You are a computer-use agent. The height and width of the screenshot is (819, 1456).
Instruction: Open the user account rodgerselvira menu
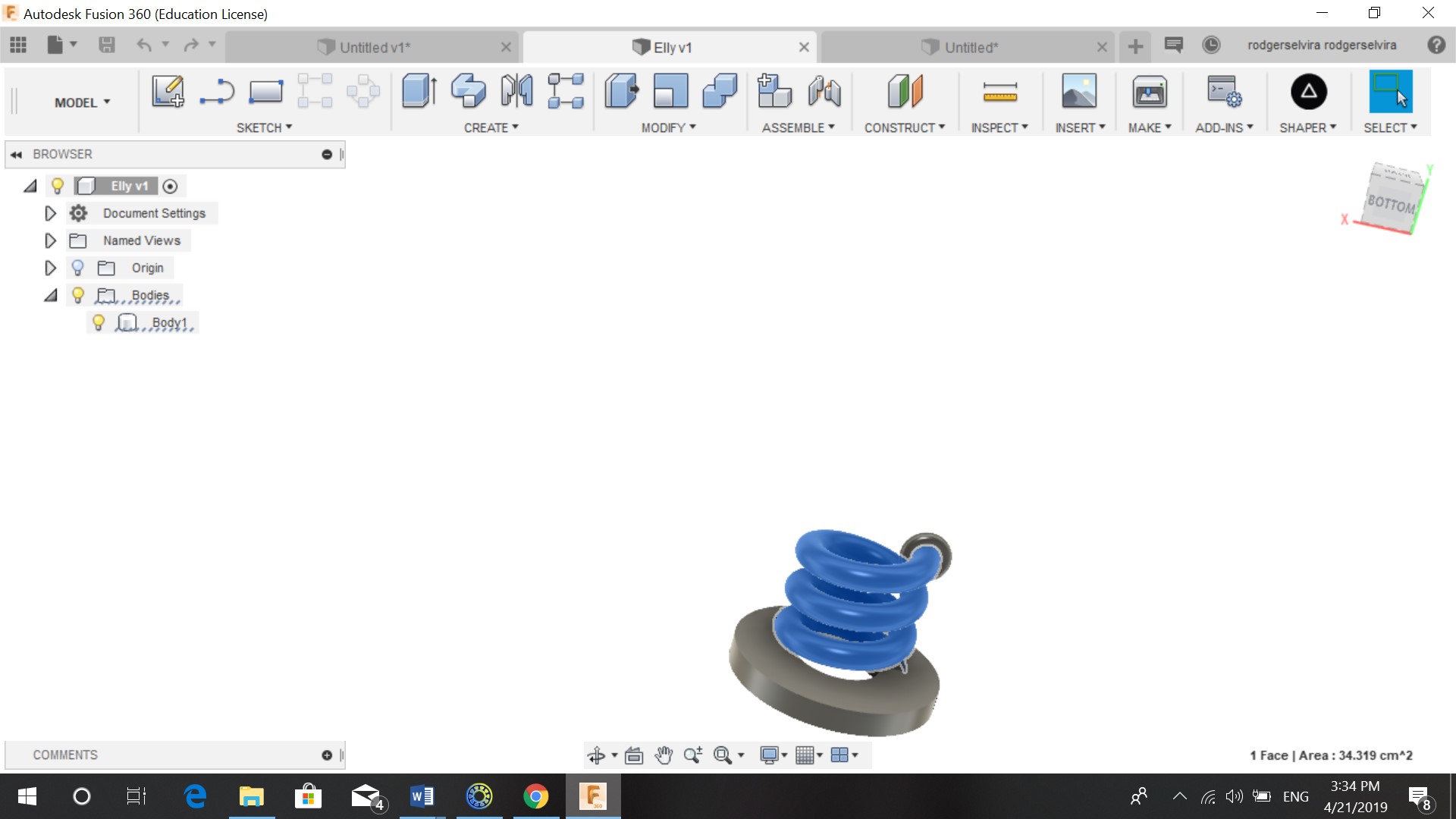pyautogui.click(x=1321, y=45)
